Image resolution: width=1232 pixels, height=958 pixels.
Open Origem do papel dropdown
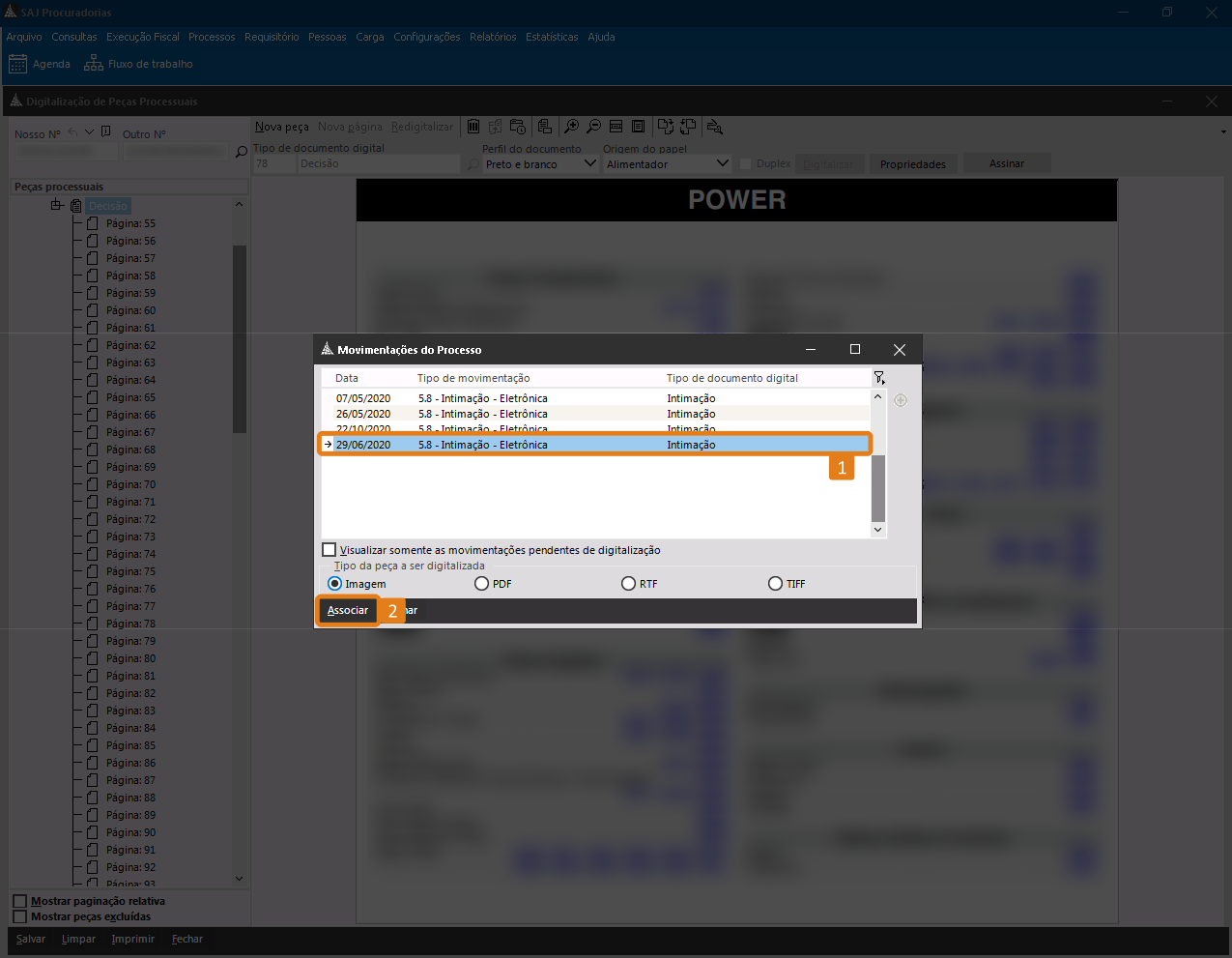click(722, 164)
